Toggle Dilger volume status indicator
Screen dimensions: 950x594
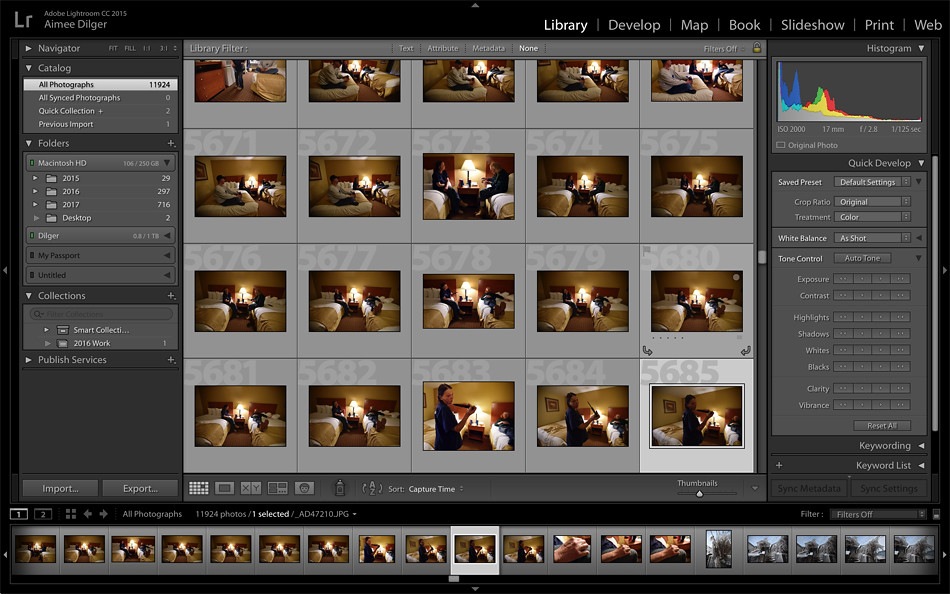coord(32,236)
